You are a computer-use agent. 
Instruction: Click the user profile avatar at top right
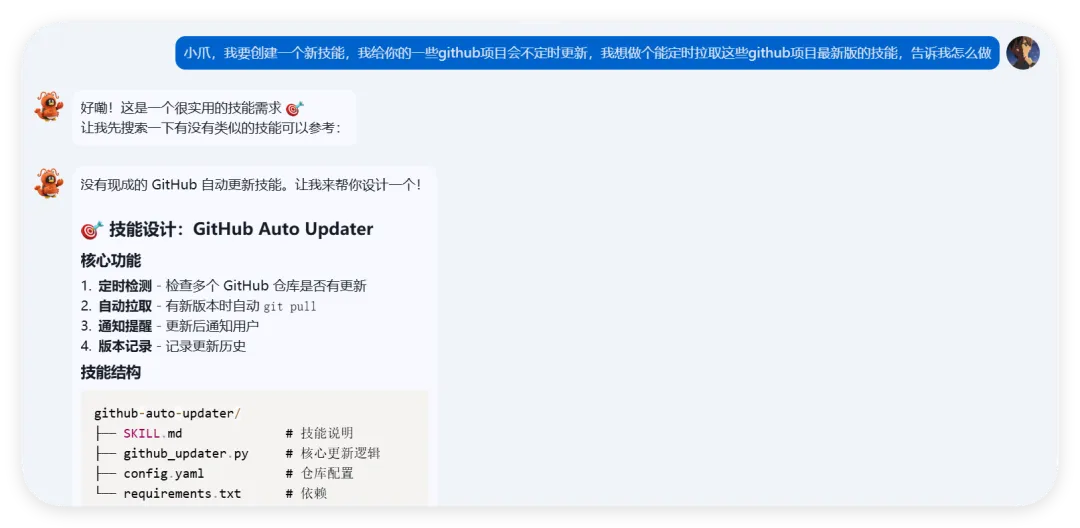(x=1022, y=53)
